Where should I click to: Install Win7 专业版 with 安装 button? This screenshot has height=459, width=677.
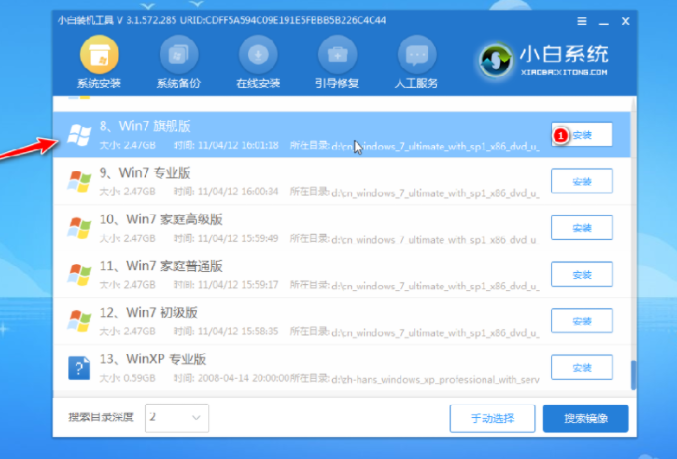[x=582, y=181]
